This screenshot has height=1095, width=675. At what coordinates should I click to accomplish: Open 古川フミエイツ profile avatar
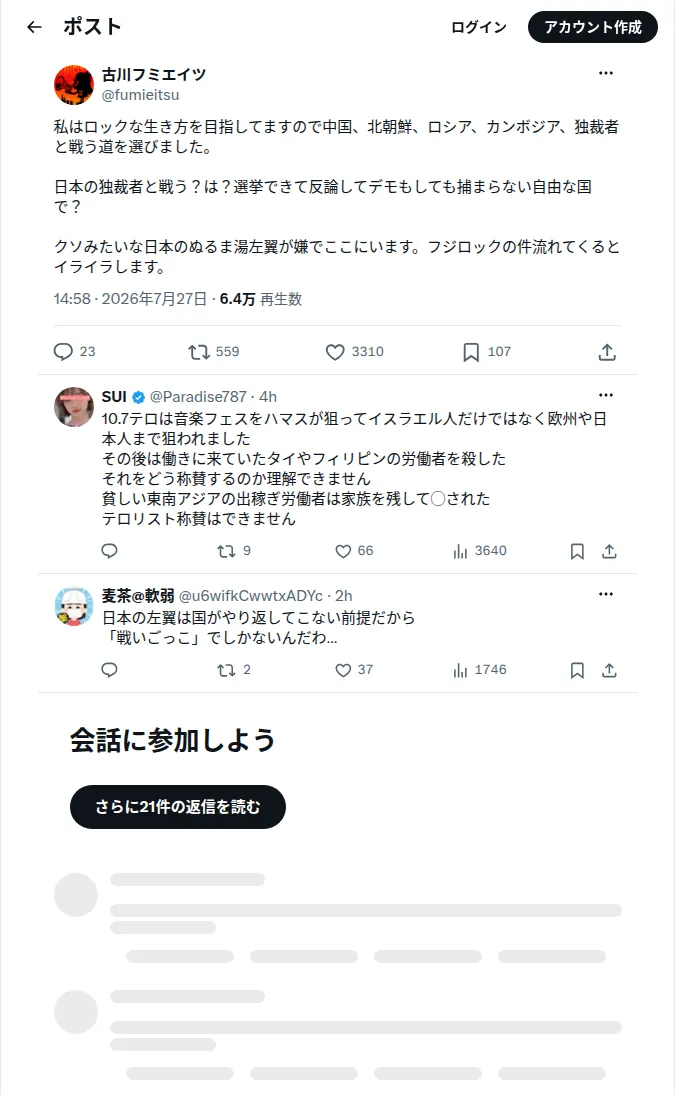(x=74, y=84)
